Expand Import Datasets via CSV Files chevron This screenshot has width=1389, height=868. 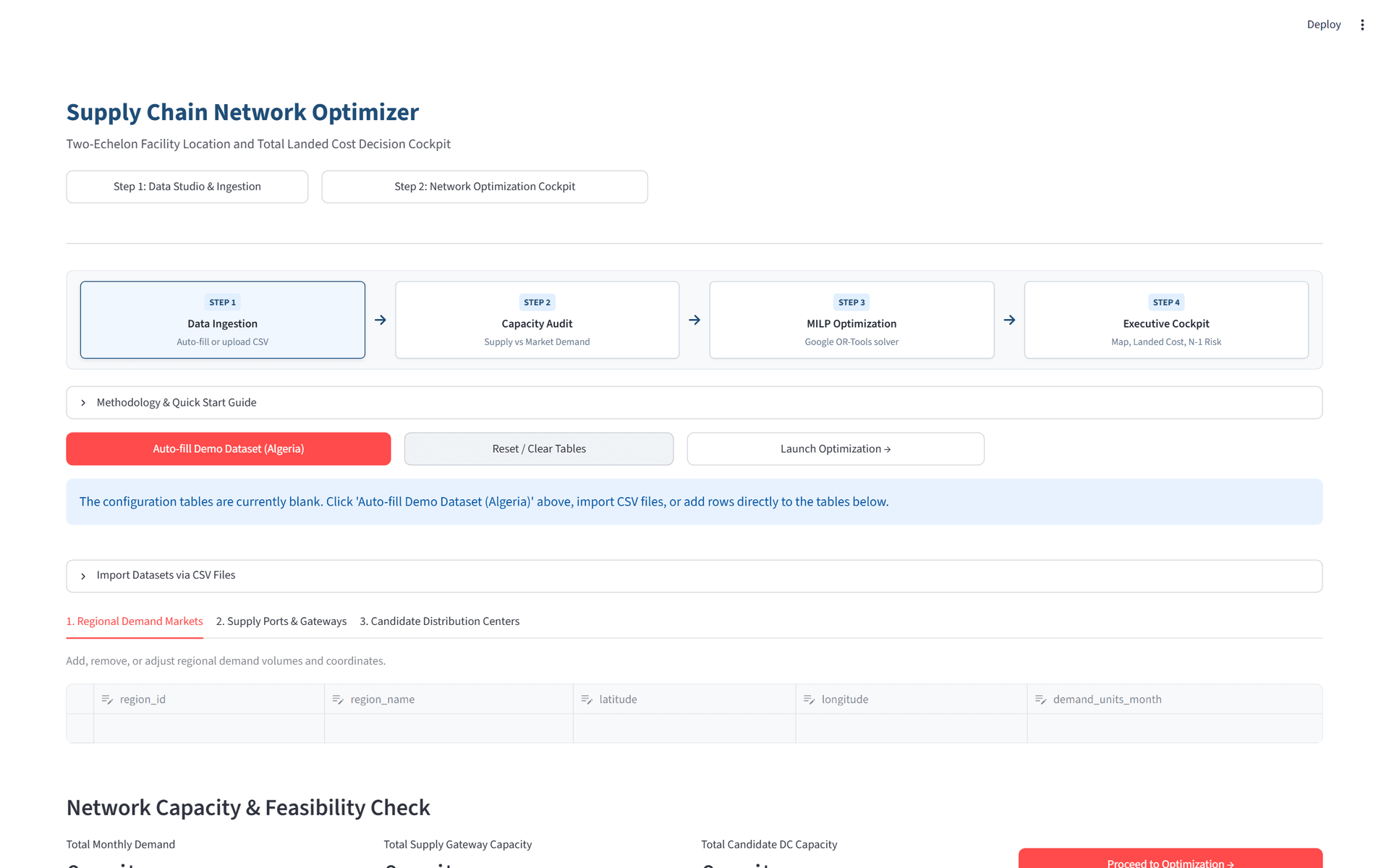[83, 576]
